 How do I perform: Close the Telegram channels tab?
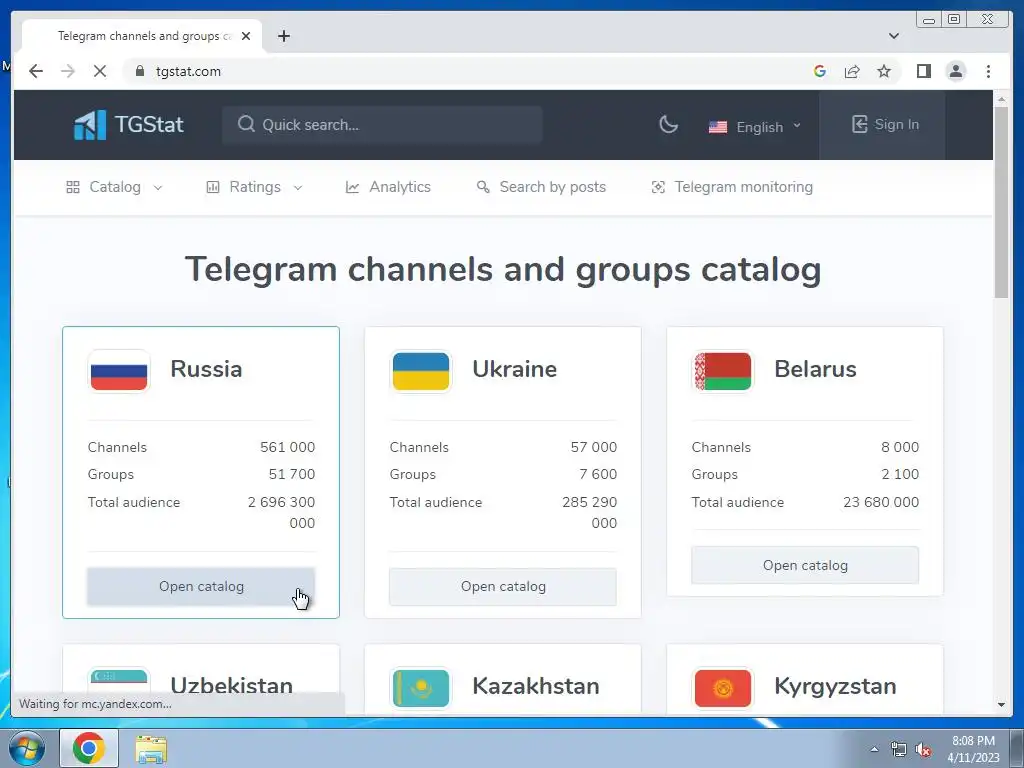(246, 36)
